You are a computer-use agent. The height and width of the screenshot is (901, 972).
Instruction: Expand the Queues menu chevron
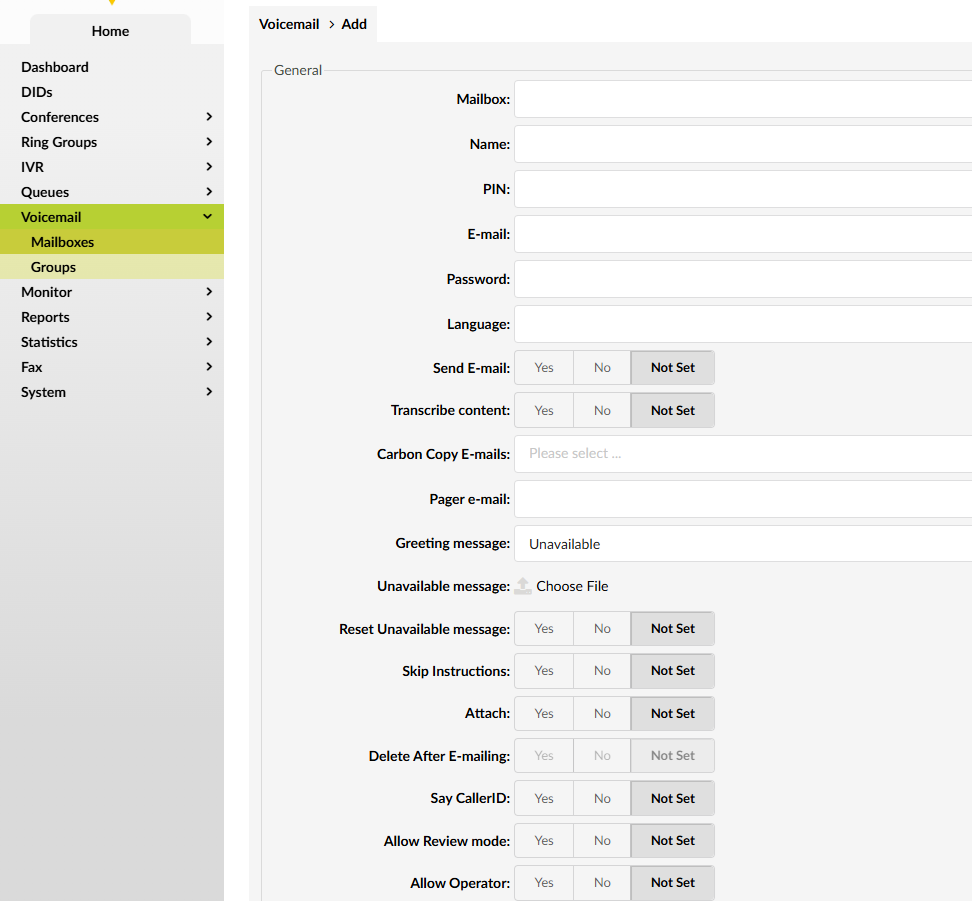point(208,192)
